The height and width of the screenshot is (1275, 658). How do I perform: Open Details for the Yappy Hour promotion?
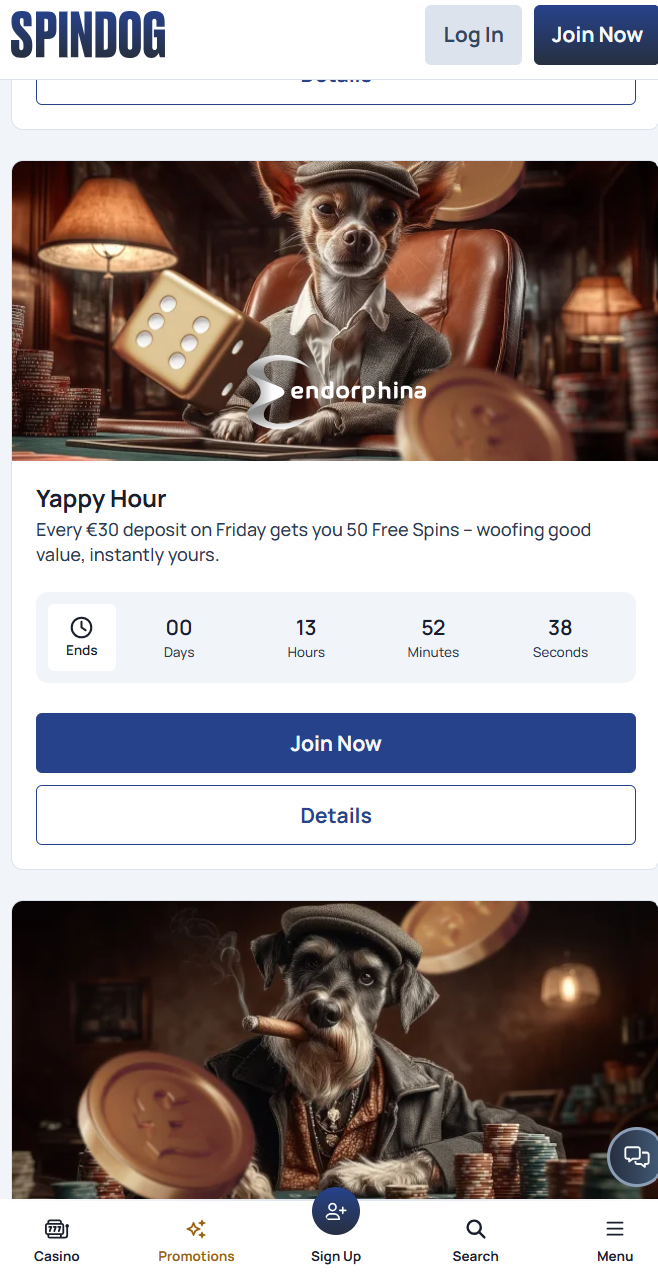(x=336, y=815)
